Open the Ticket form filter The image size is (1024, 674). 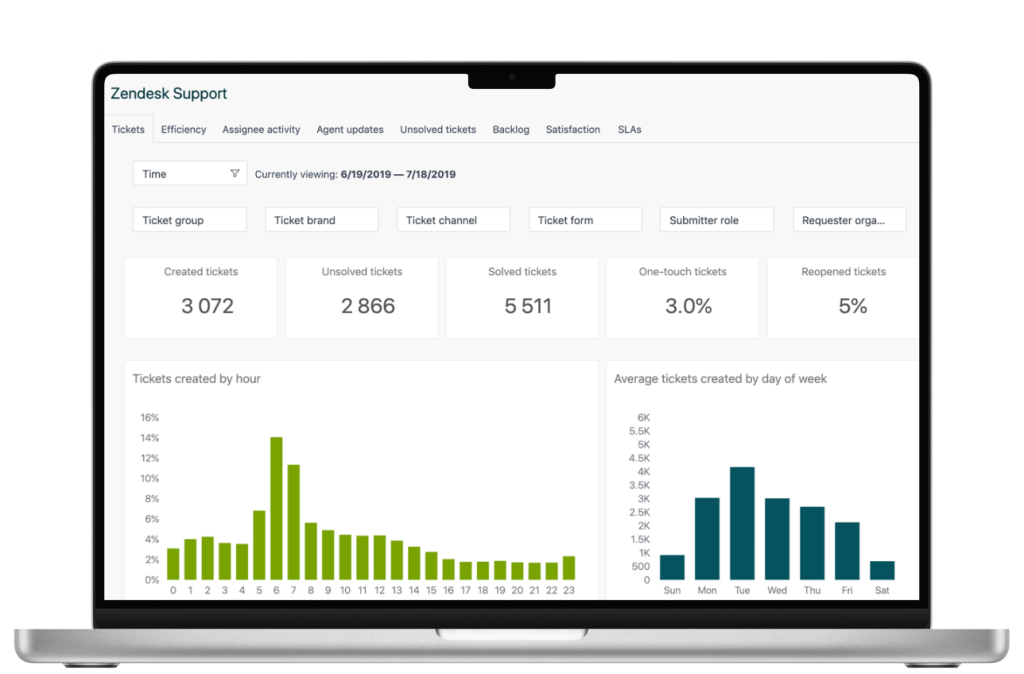(585, 219)
